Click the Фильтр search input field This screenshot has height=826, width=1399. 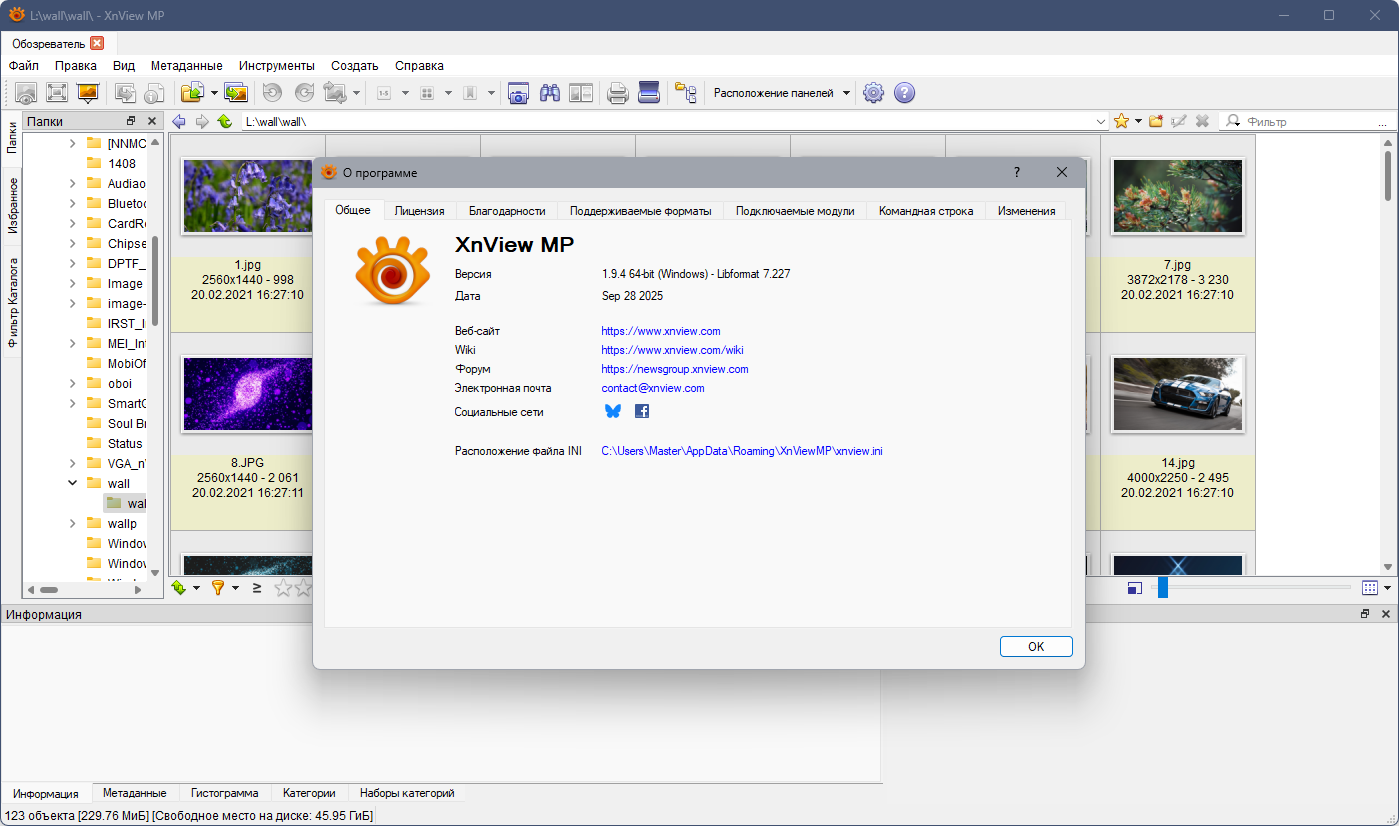[1309, 121]
